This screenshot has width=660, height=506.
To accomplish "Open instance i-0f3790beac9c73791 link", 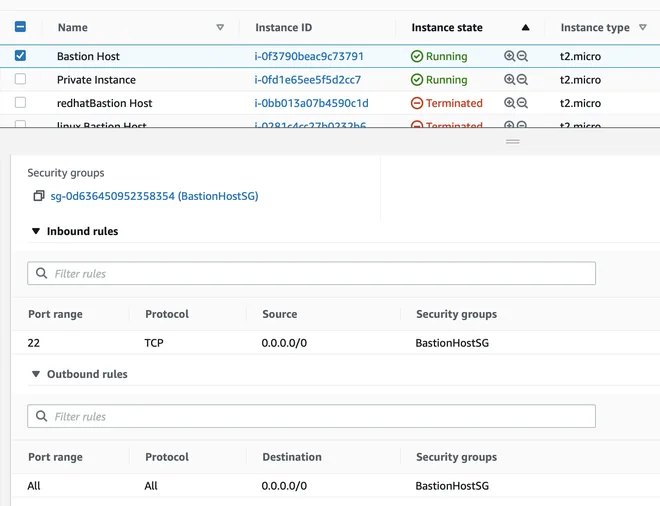I will 309,56.
